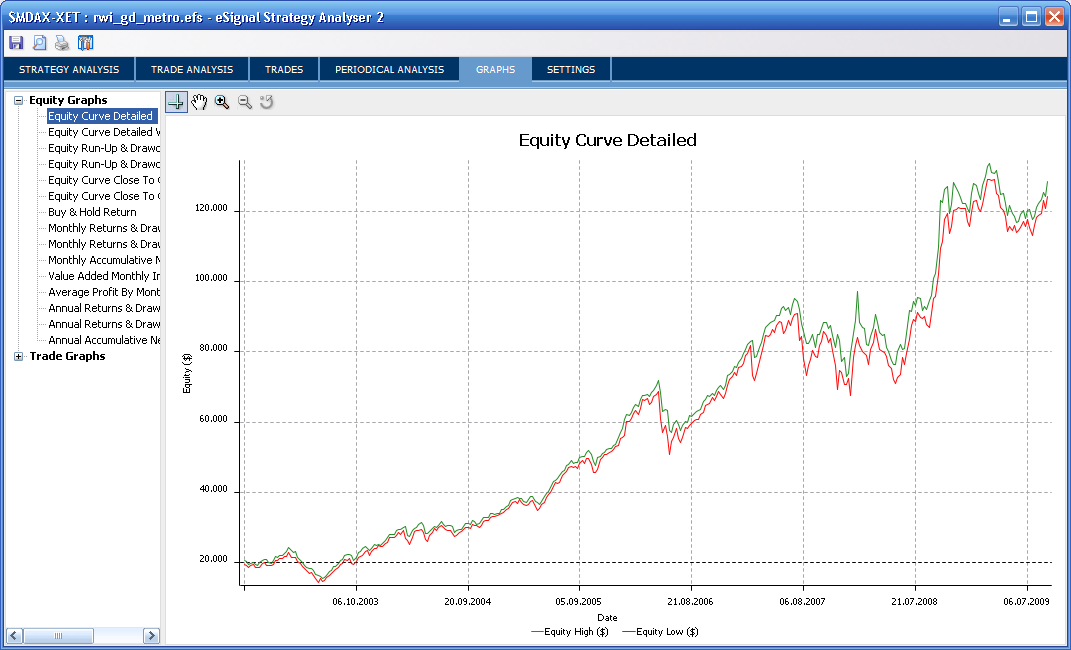Click the tree panel's right scroll arrow
Screen dimensions: 1071x650
pos(152,636)
